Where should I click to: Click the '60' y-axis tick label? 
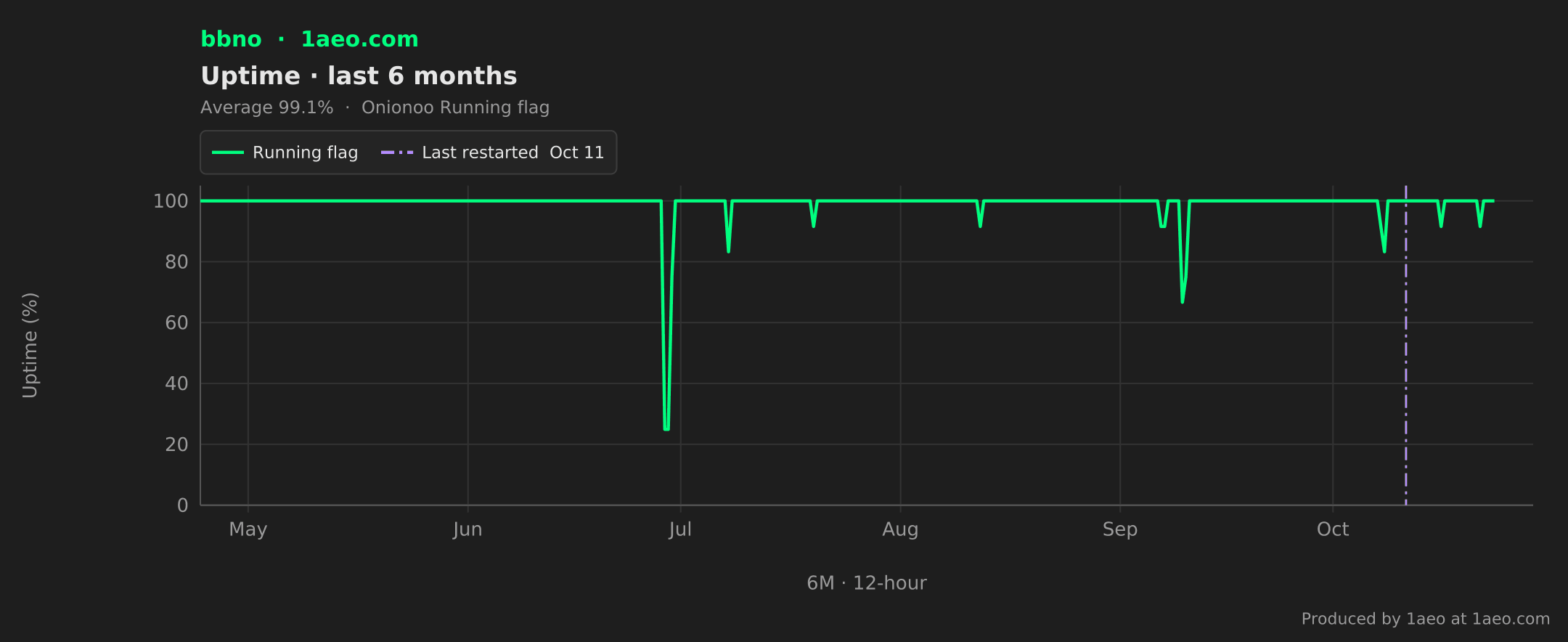coord(176,323)
